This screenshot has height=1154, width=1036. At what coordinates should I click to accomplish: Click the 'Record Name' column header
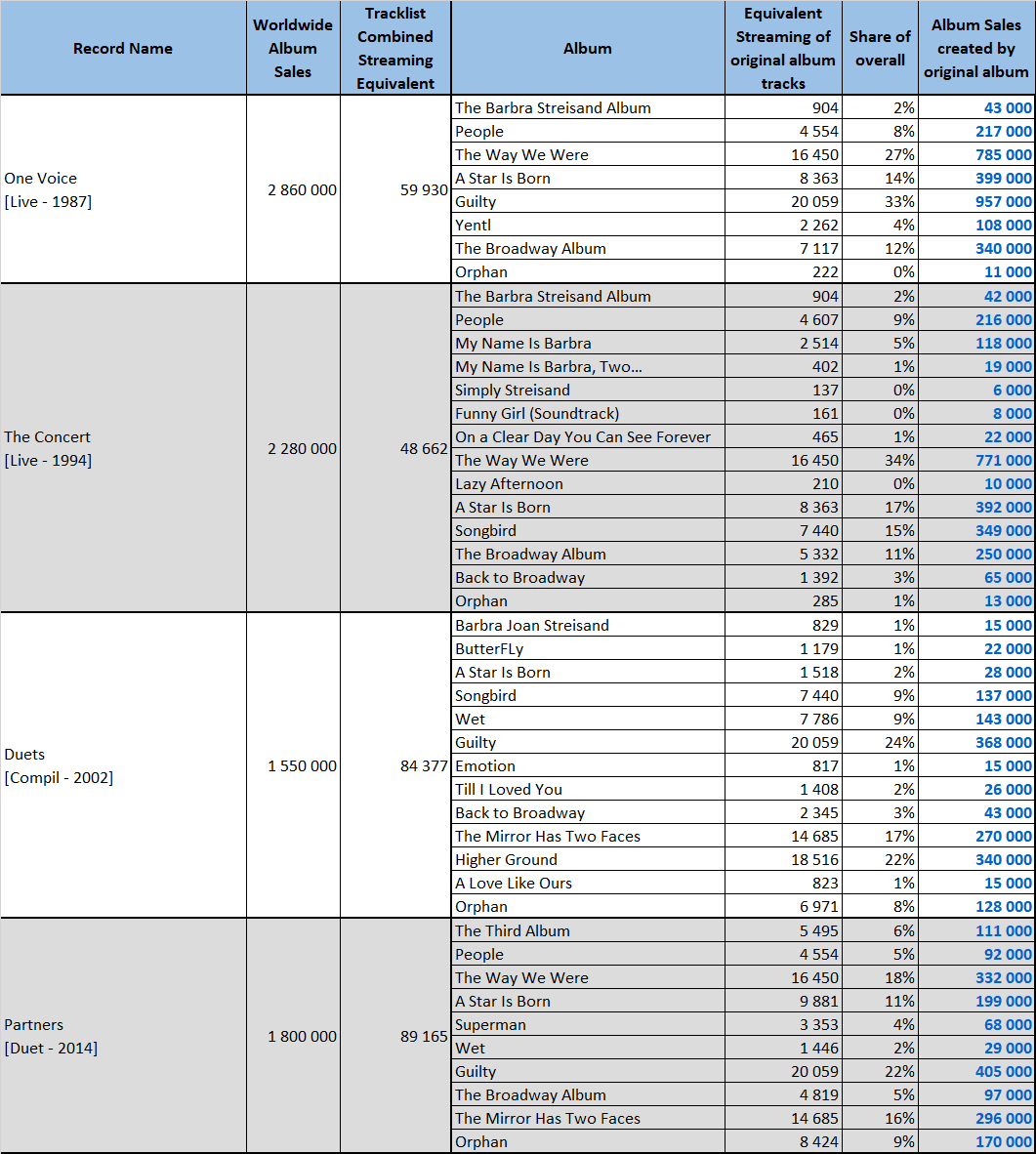pyautogui.click(x=123, y=48)
